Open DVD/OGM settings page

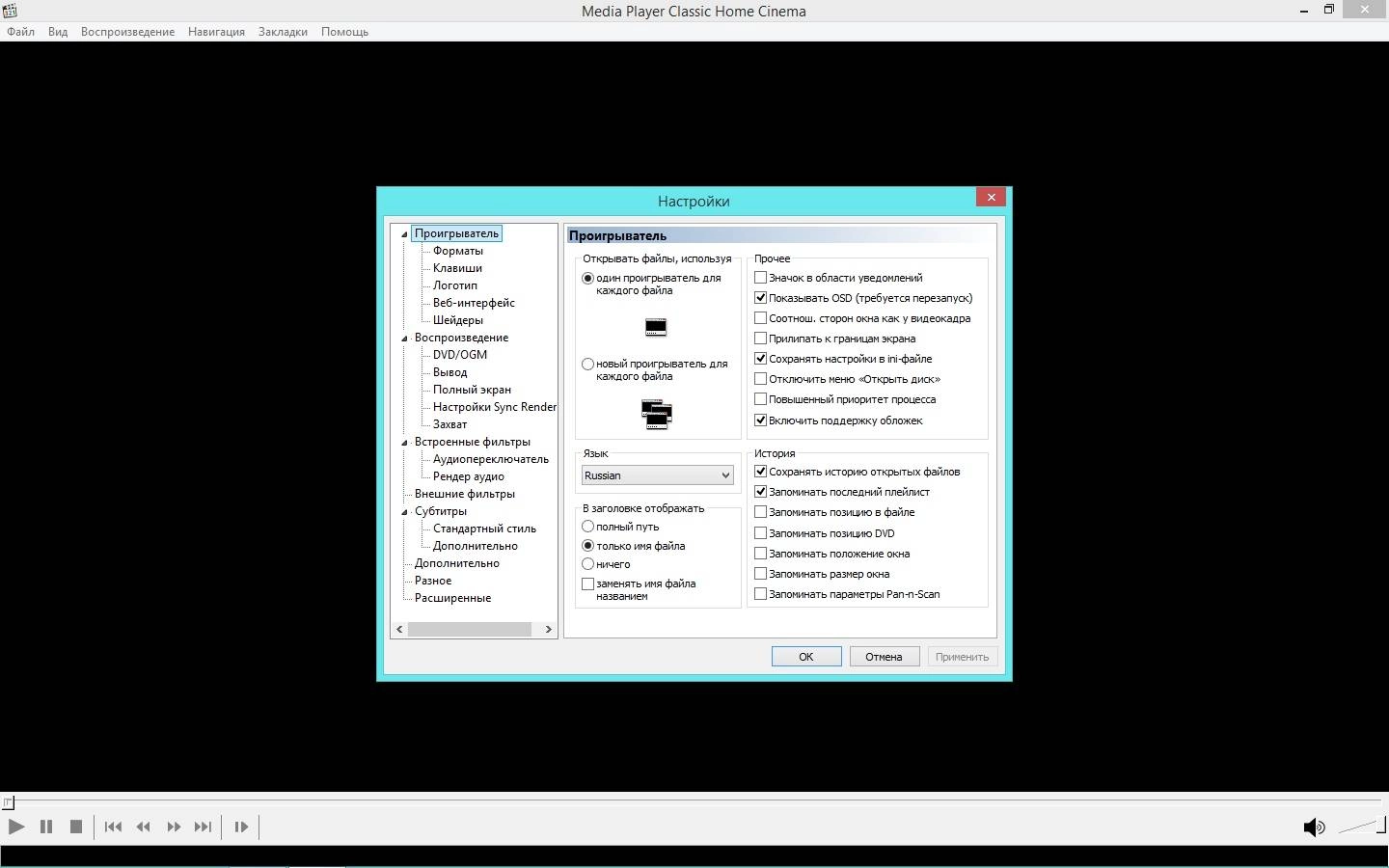(460, 355)
